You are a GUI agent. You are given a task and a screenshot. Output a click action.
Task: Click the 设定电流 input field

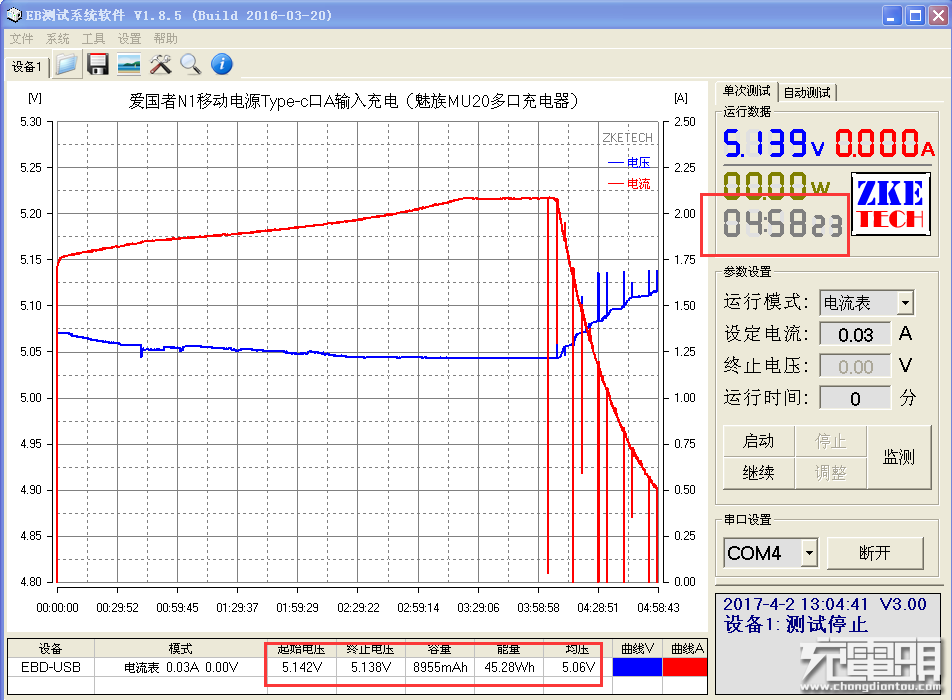point(855,335)
